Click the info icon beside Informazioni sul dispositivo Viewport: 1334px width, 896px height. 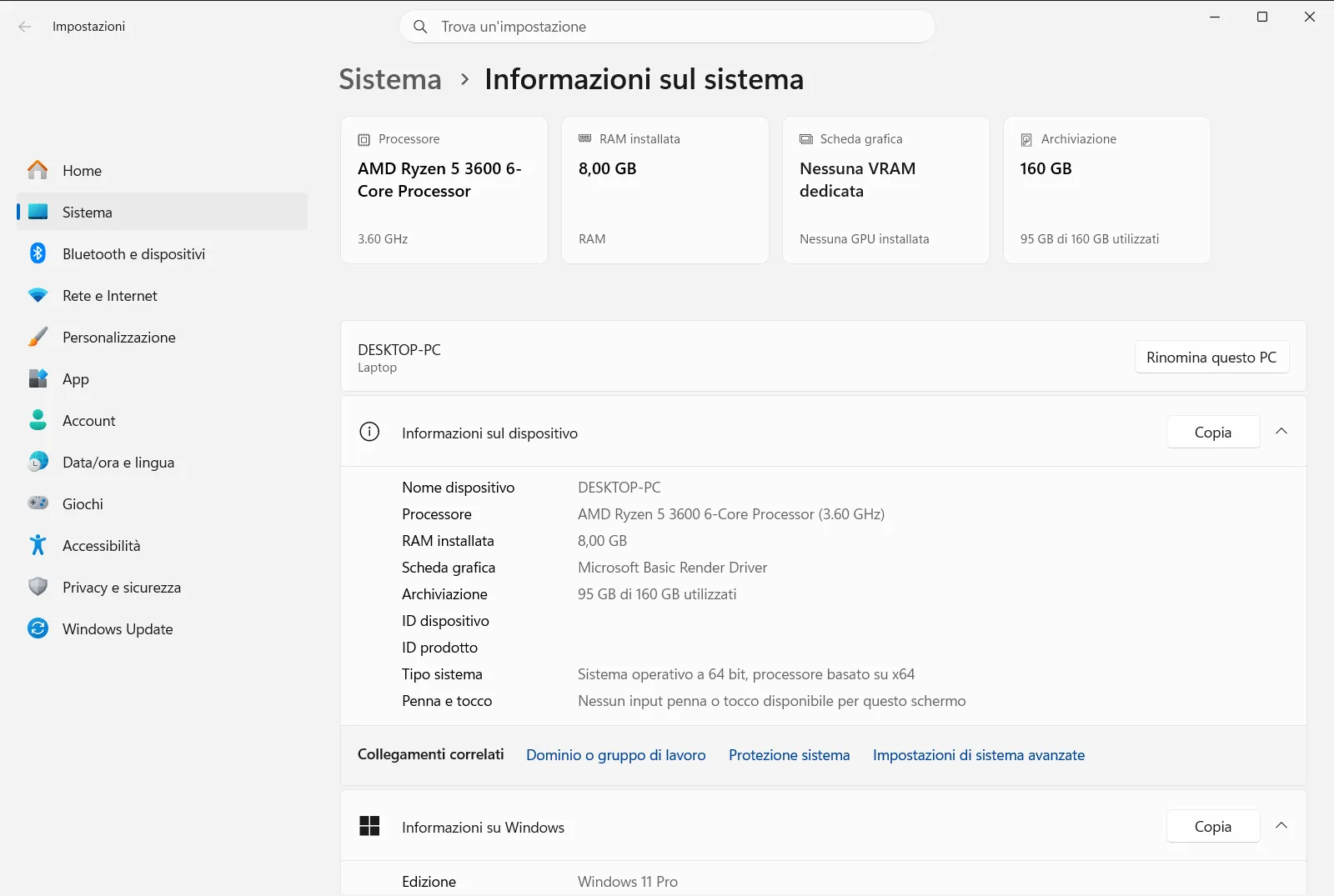point(369,432)
